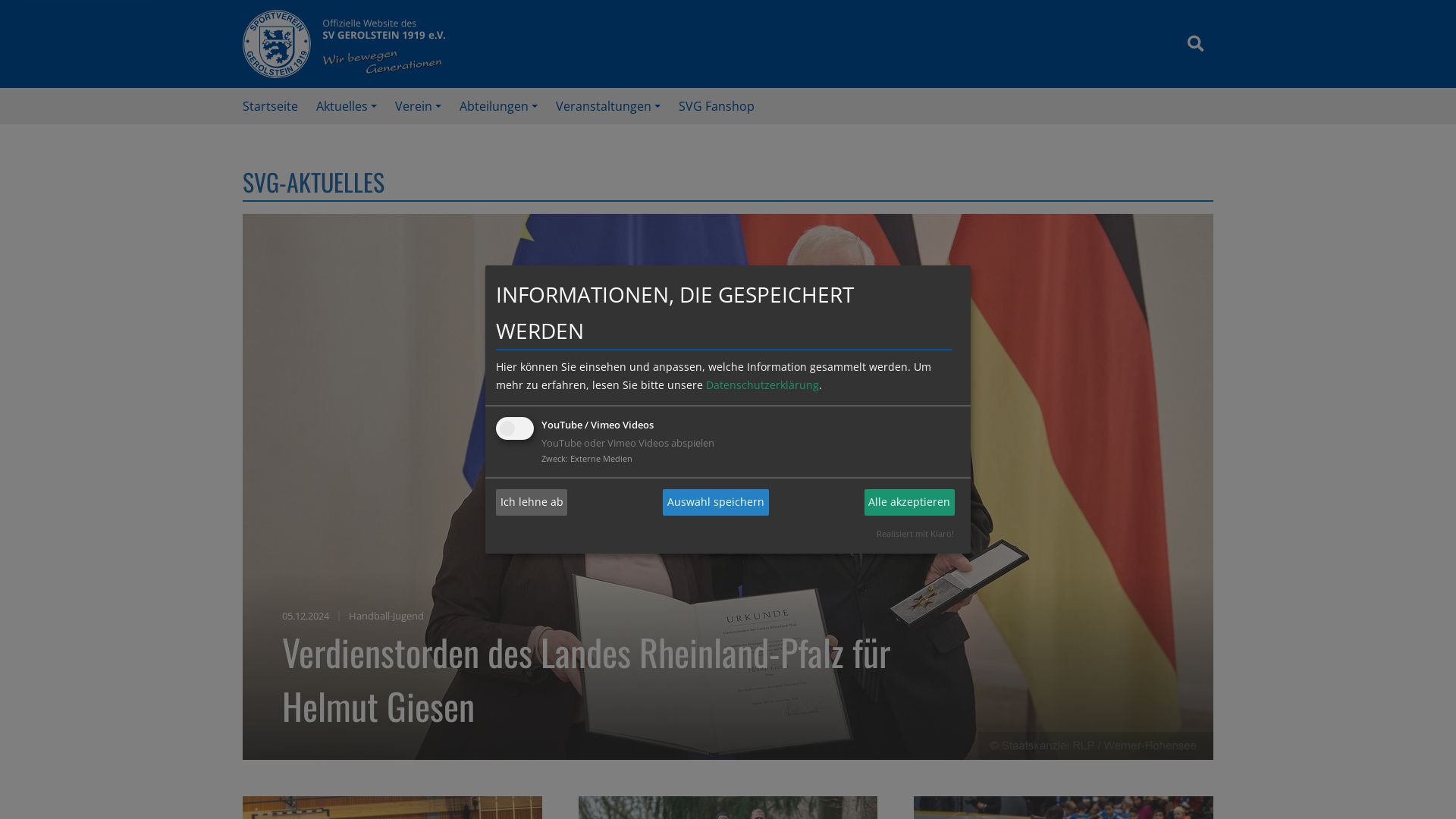Expand the Abteilungen dropdown menu
This screenshot has width=1456, height=819.
pyautogui.click(x=498, y=106)
